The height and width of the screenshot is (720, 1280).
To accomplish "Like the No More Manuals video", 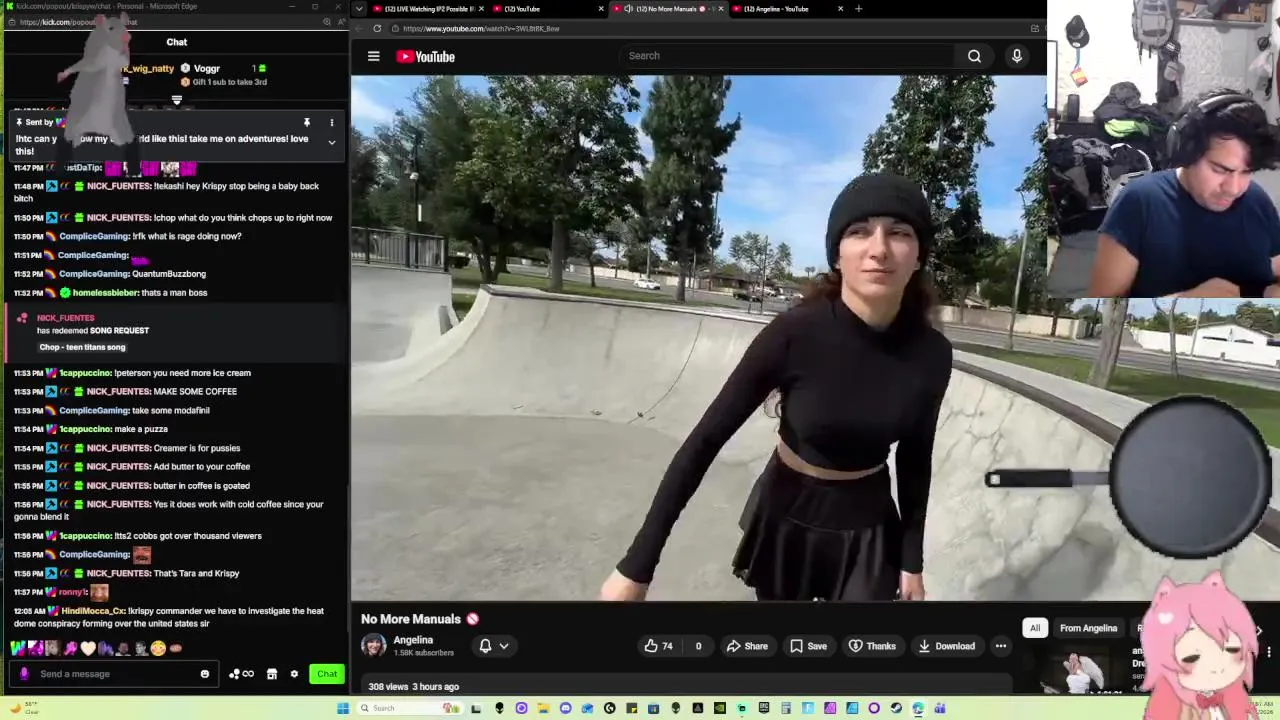I will pyautogui.click(x=659, y=646).
